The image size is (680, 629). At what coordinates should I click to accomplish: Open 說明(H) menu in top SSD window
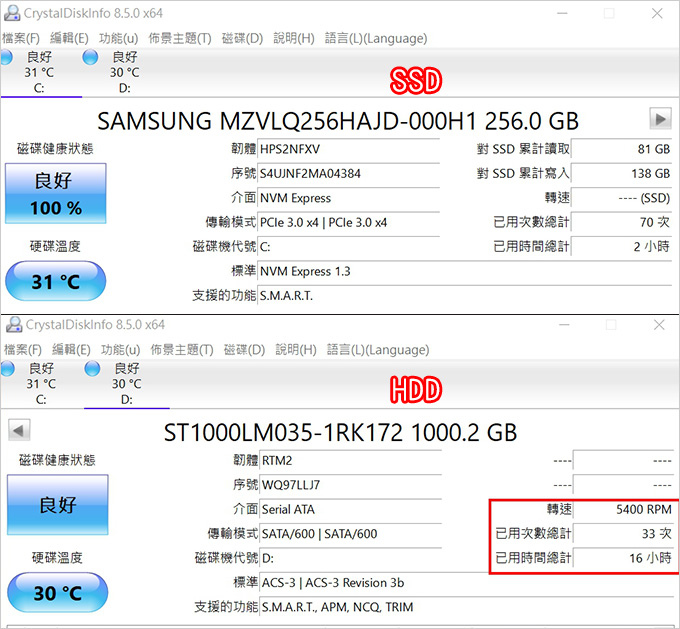[294, 39]
